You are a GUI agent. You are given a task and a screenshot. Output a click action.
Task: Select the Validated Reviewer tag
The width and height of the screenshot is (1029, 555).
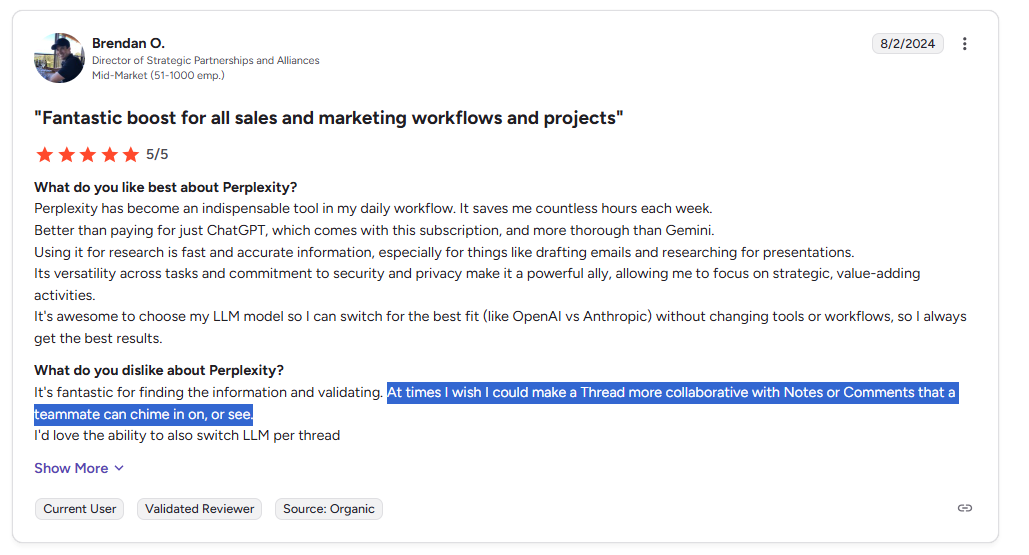pos(200,509)
